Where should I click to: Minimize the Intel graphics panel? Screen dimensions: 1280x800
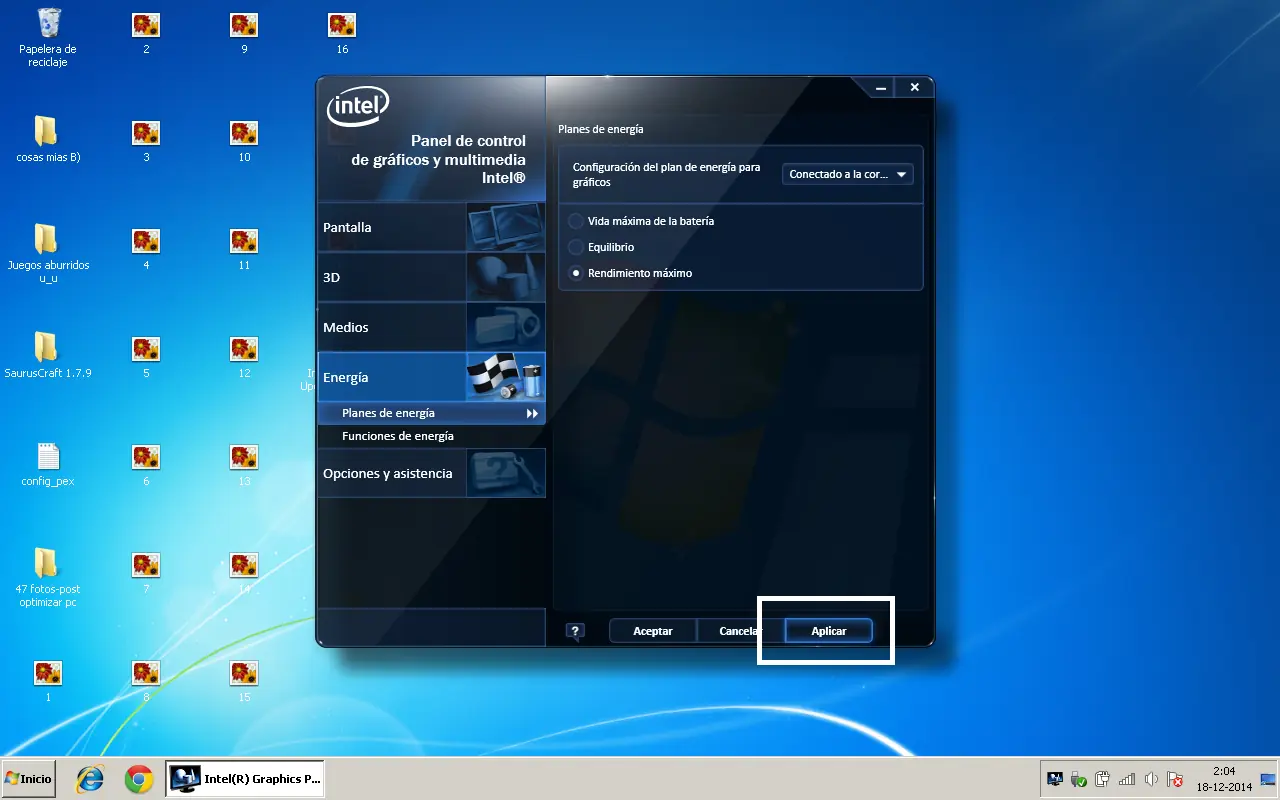click(x=881, y=88)
